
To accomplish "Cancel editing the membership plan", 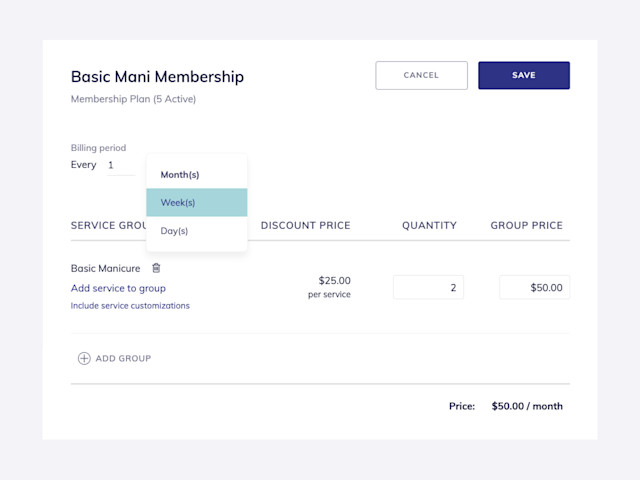I will click(x=421, y=75).
